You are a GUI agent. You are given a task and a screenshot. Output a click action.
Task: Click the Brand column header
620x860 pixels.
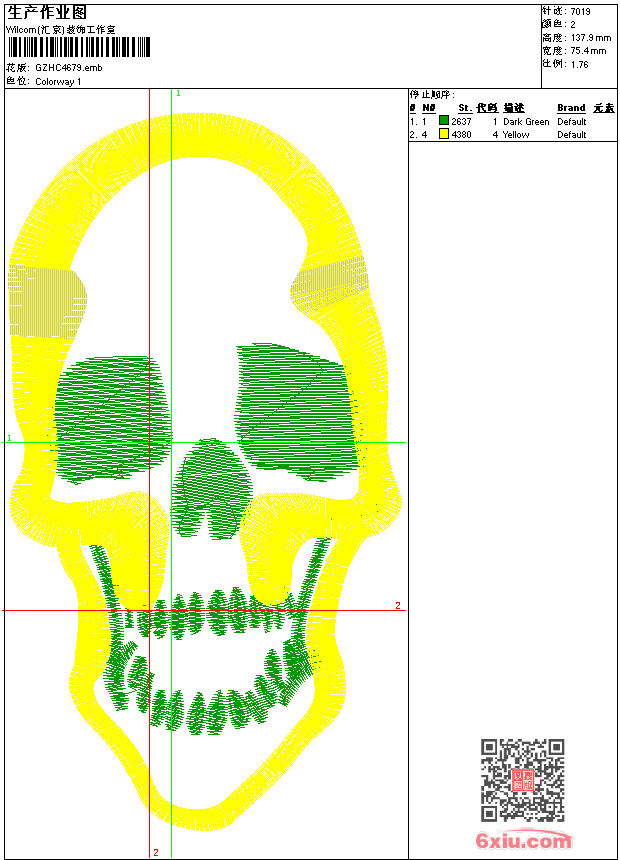click(x=571, y=108)
